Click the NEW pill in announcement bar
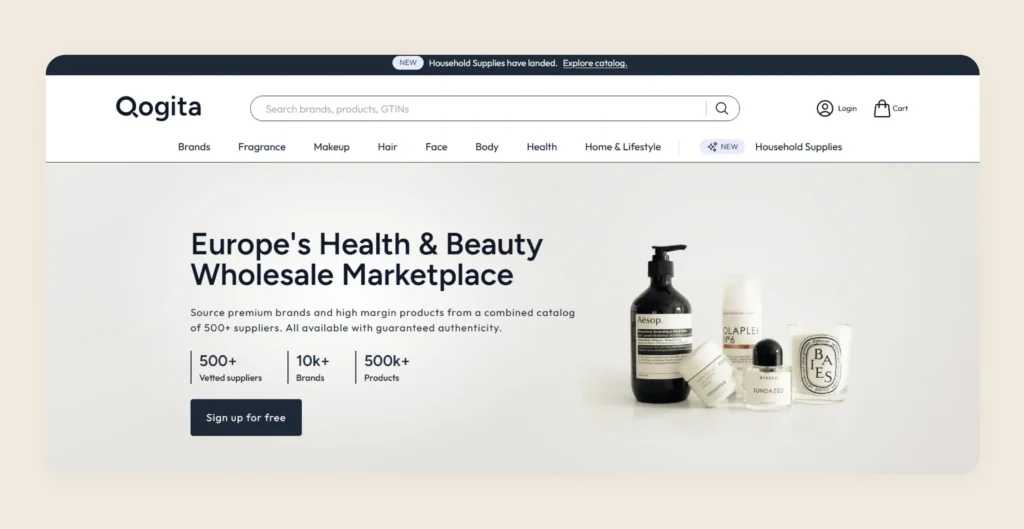This screenshot has width=1024, height=529. tap(408, 63)
